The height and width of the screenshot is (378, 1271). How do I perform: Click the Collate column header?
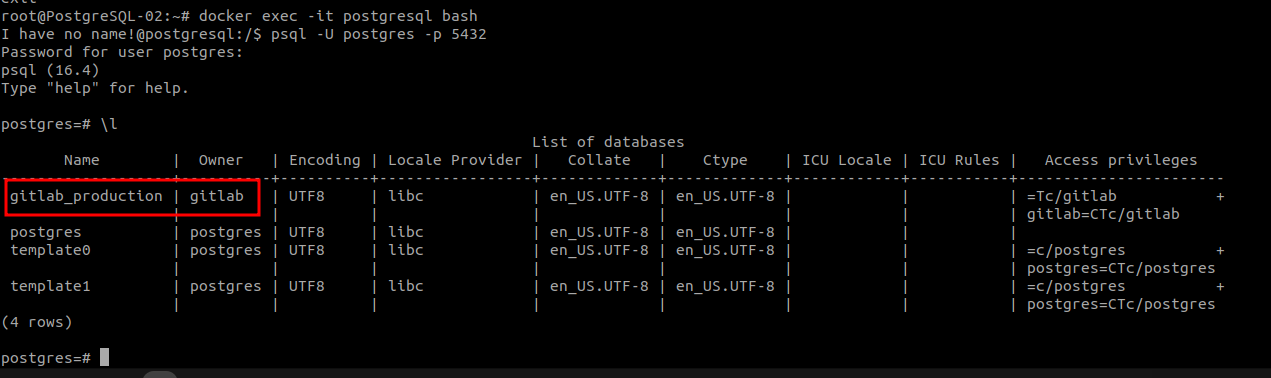click(x=599, y=160)
